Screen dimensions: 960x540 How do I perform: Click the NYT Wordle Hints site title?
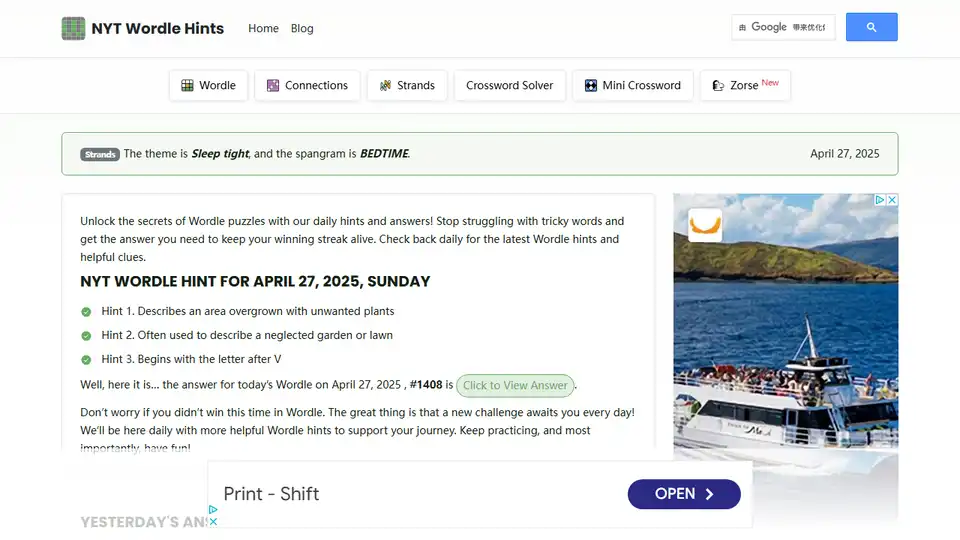click(157, 28)
